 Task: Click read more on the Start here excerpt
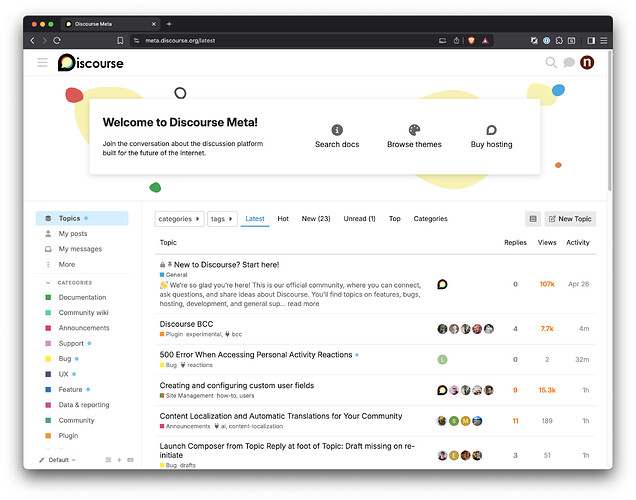303,304
